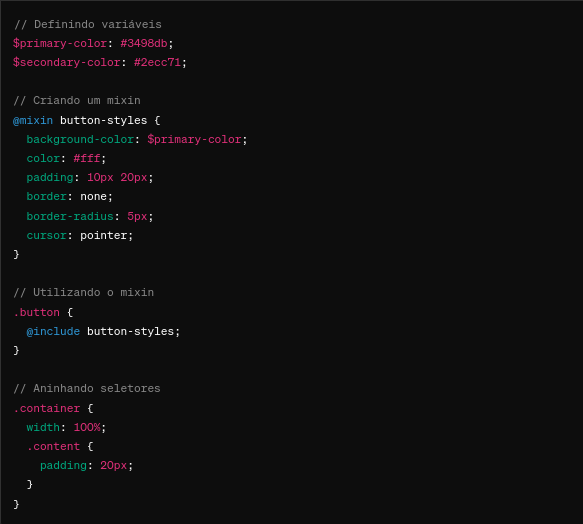Click 'button-styles' in the mixin definition

104,120
